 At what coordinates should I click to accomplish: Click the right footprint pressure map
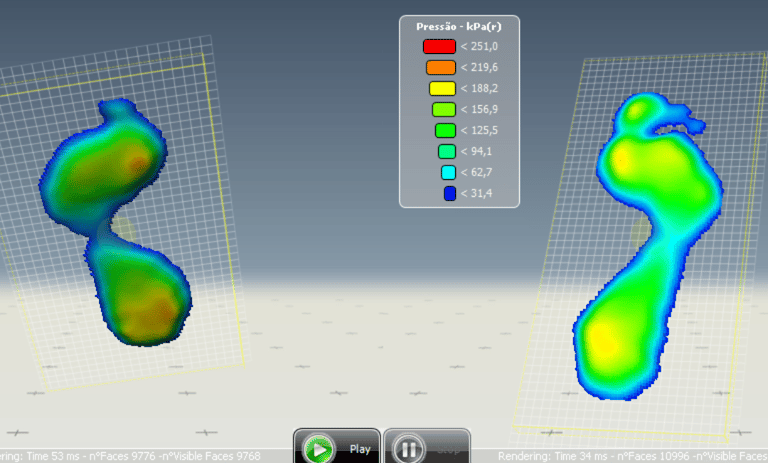pos(647,245)
